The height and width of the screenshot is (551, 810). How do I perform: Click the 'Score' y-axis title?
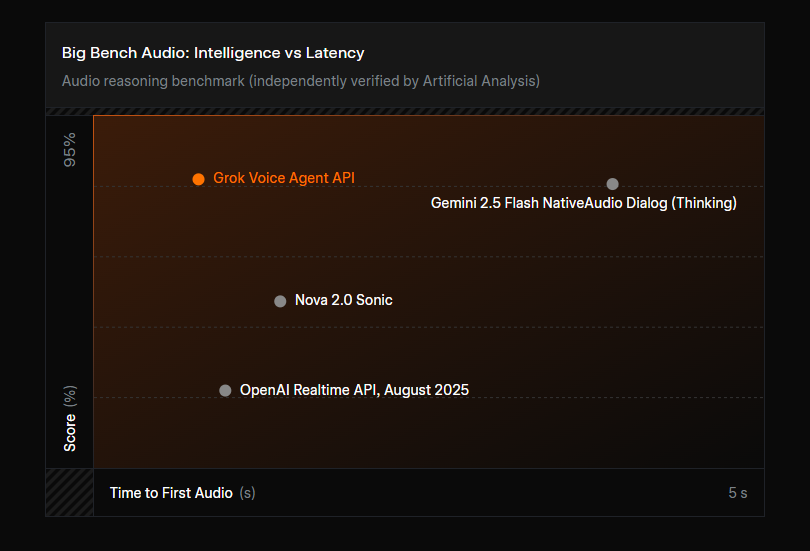point(70,435)
